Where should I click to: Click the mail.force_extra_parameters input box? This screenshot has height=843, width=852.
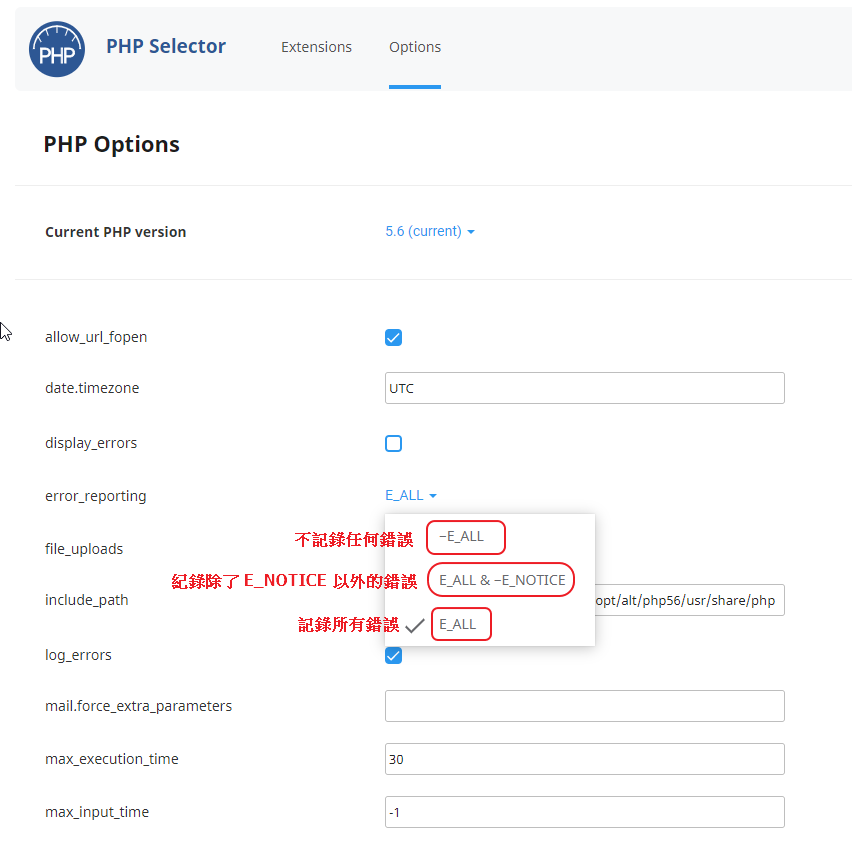coord(584,706)
